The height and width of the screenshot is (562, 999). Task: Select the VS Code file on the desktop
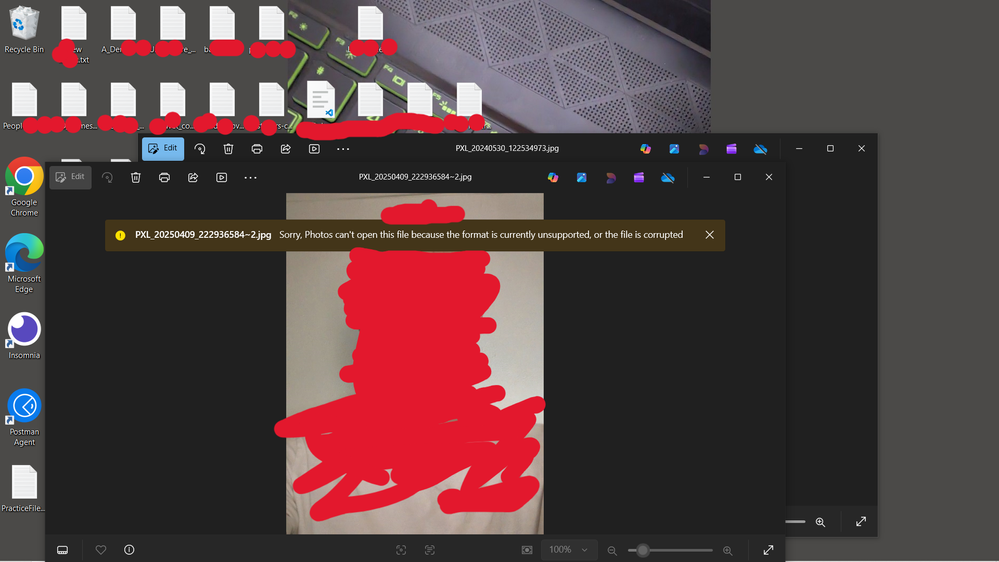pos(320,102)
